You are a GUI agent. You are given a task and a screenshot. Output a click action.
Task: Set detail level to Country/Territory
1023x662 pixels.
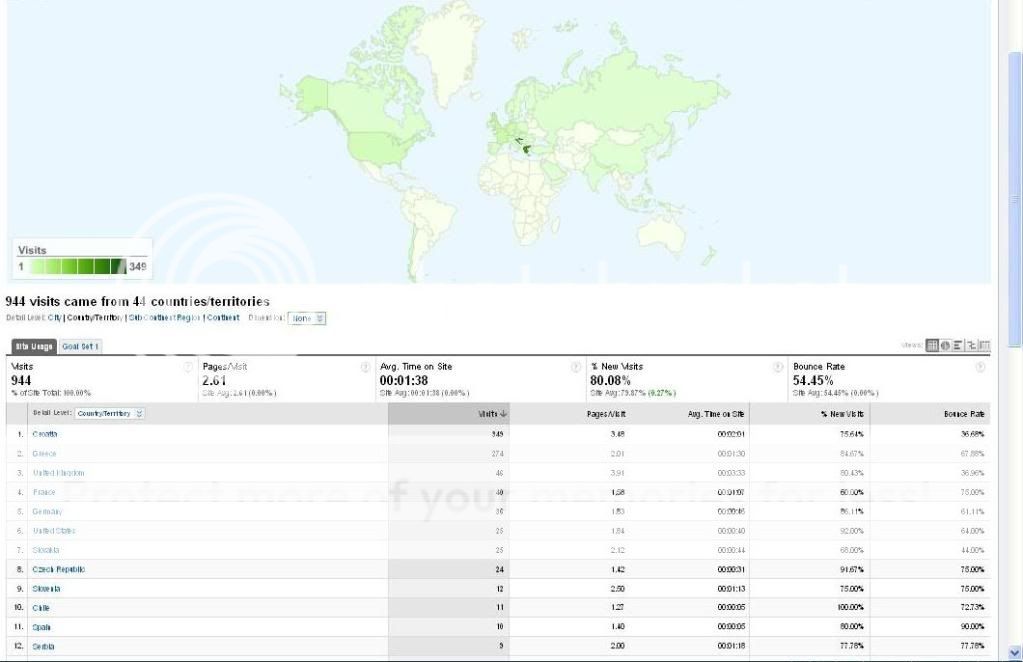coord(95,318)
